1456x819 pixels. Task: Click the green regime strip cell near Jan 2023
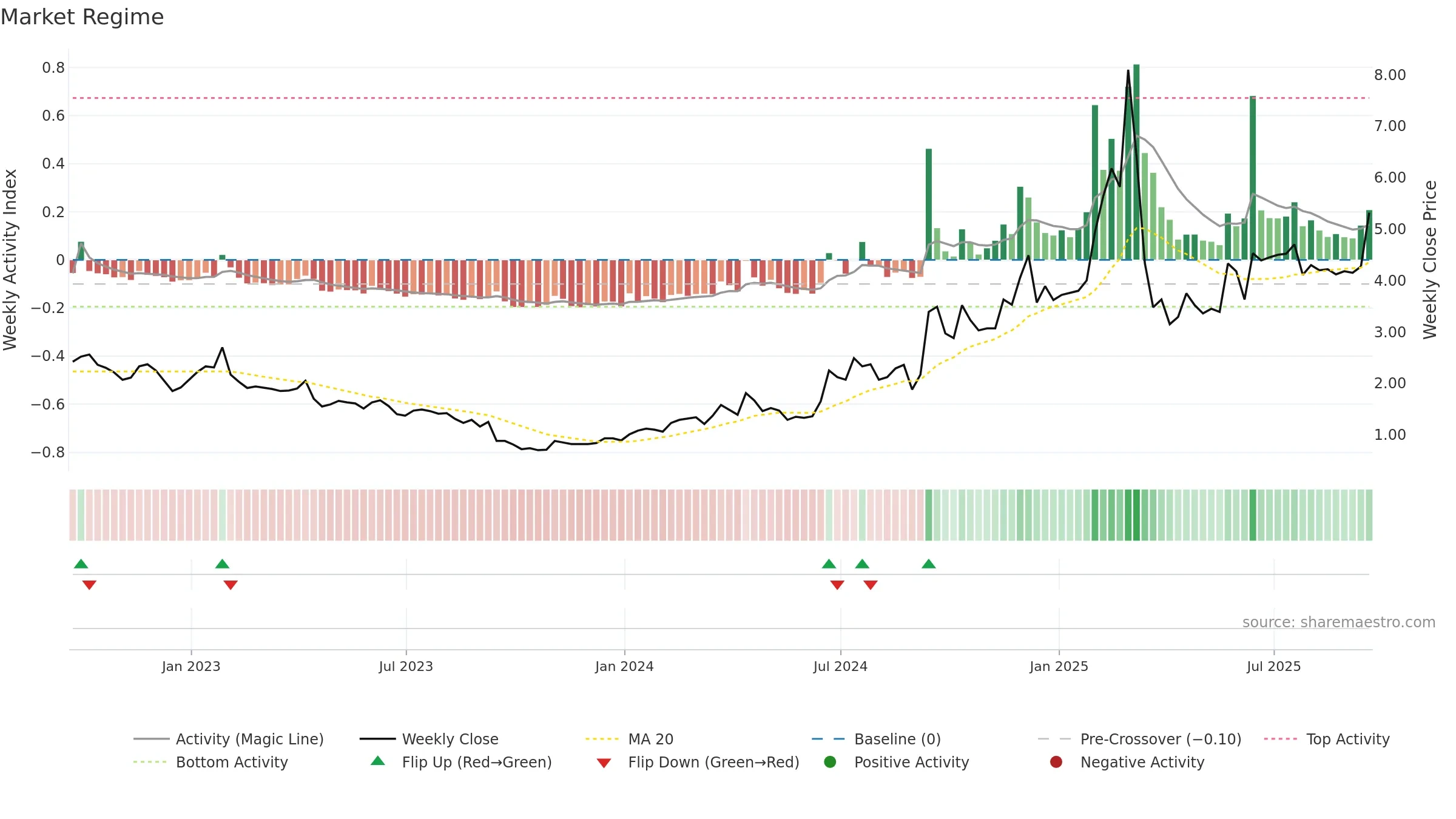tap(222, 514)
